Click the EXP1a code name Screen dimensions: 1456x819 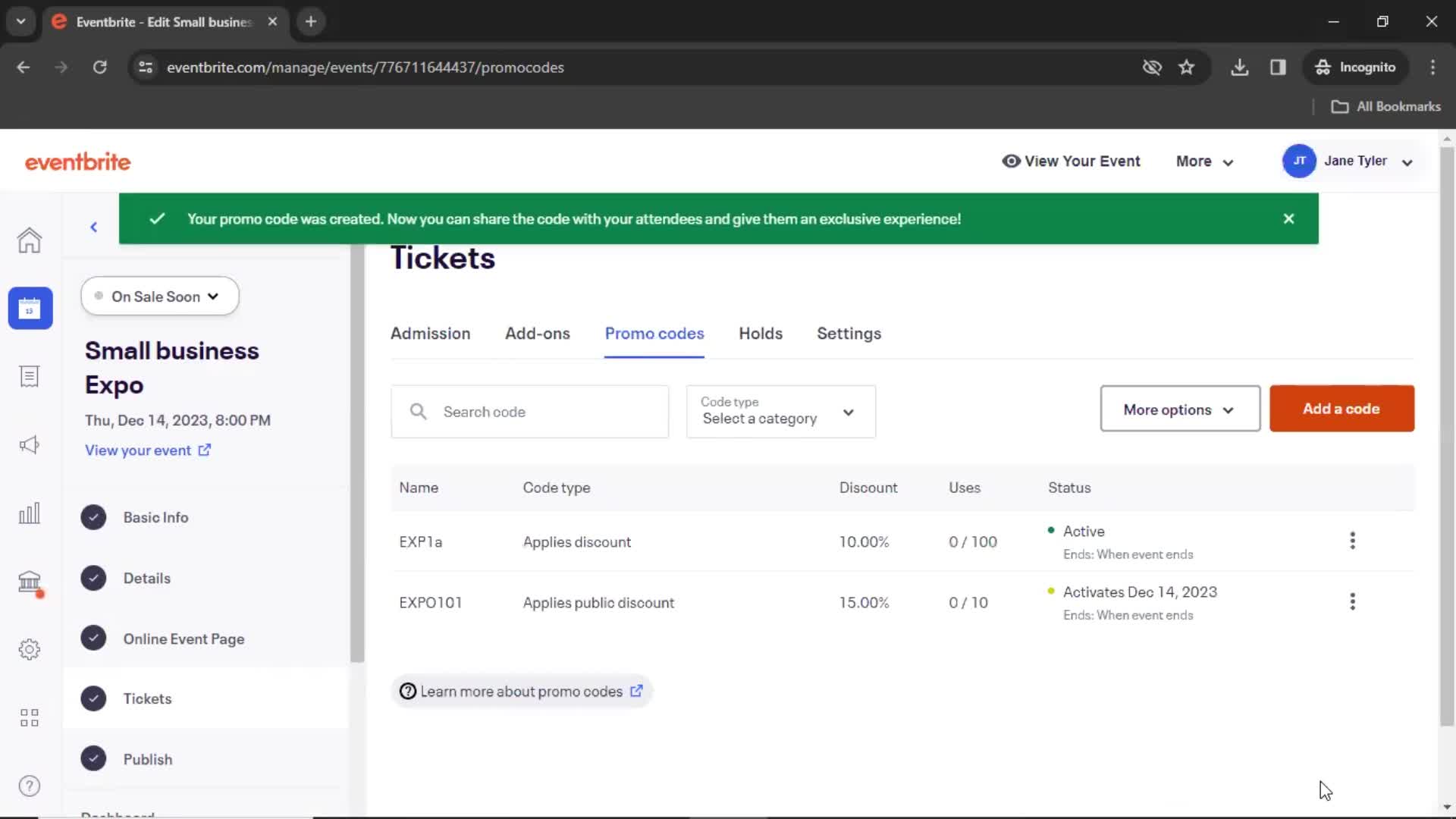coord(420,541)
